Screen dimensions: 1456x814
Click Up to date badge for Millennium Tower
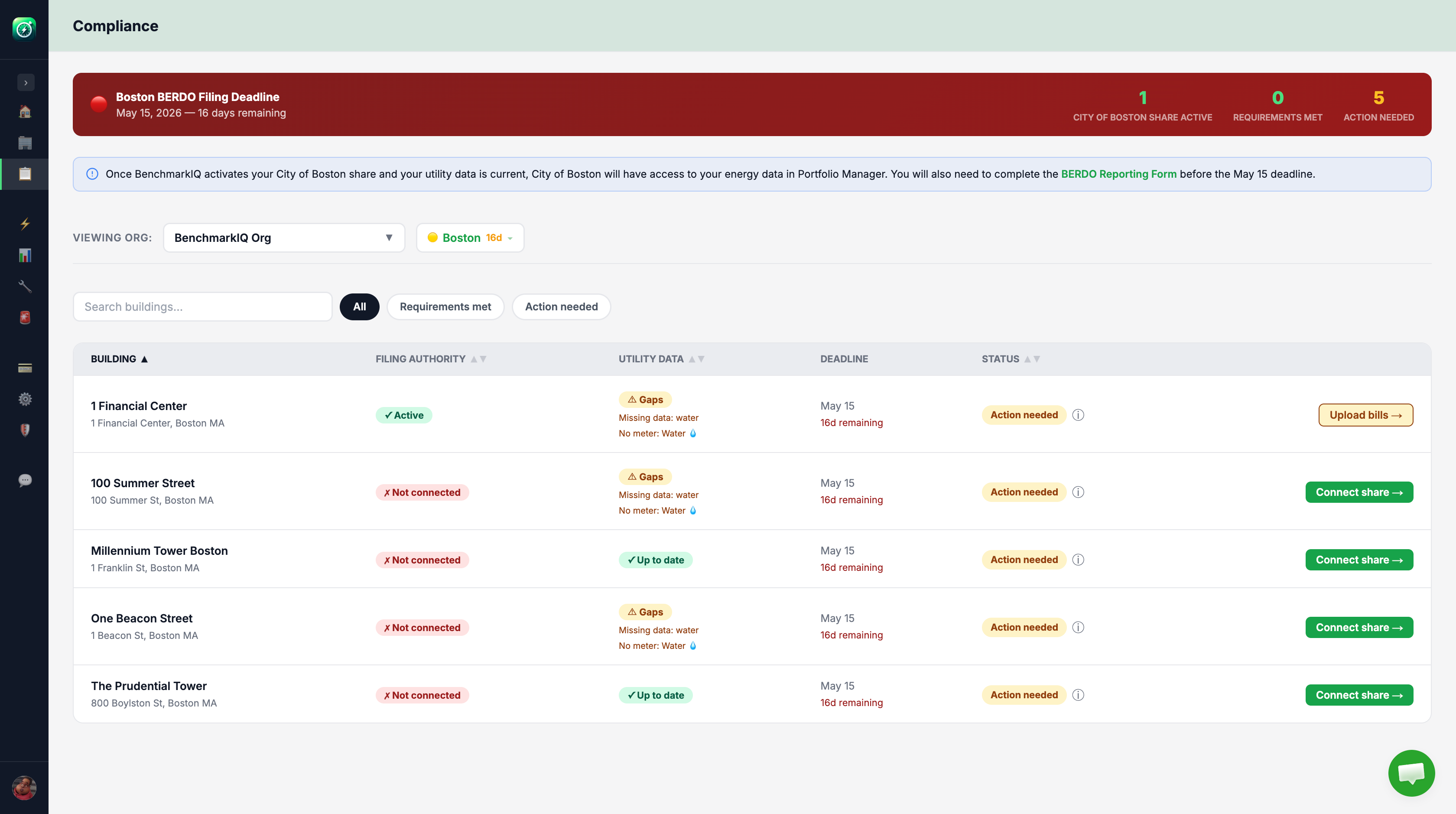655,560
